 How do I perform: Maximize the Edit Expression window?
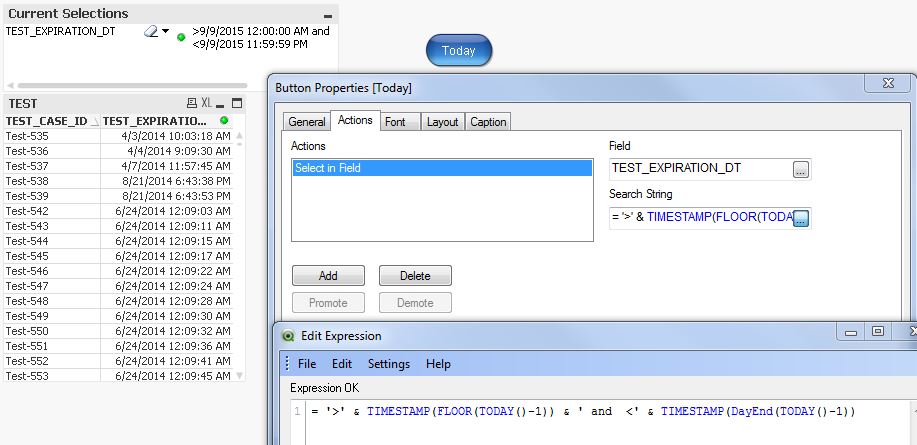[x=878, y=332]
